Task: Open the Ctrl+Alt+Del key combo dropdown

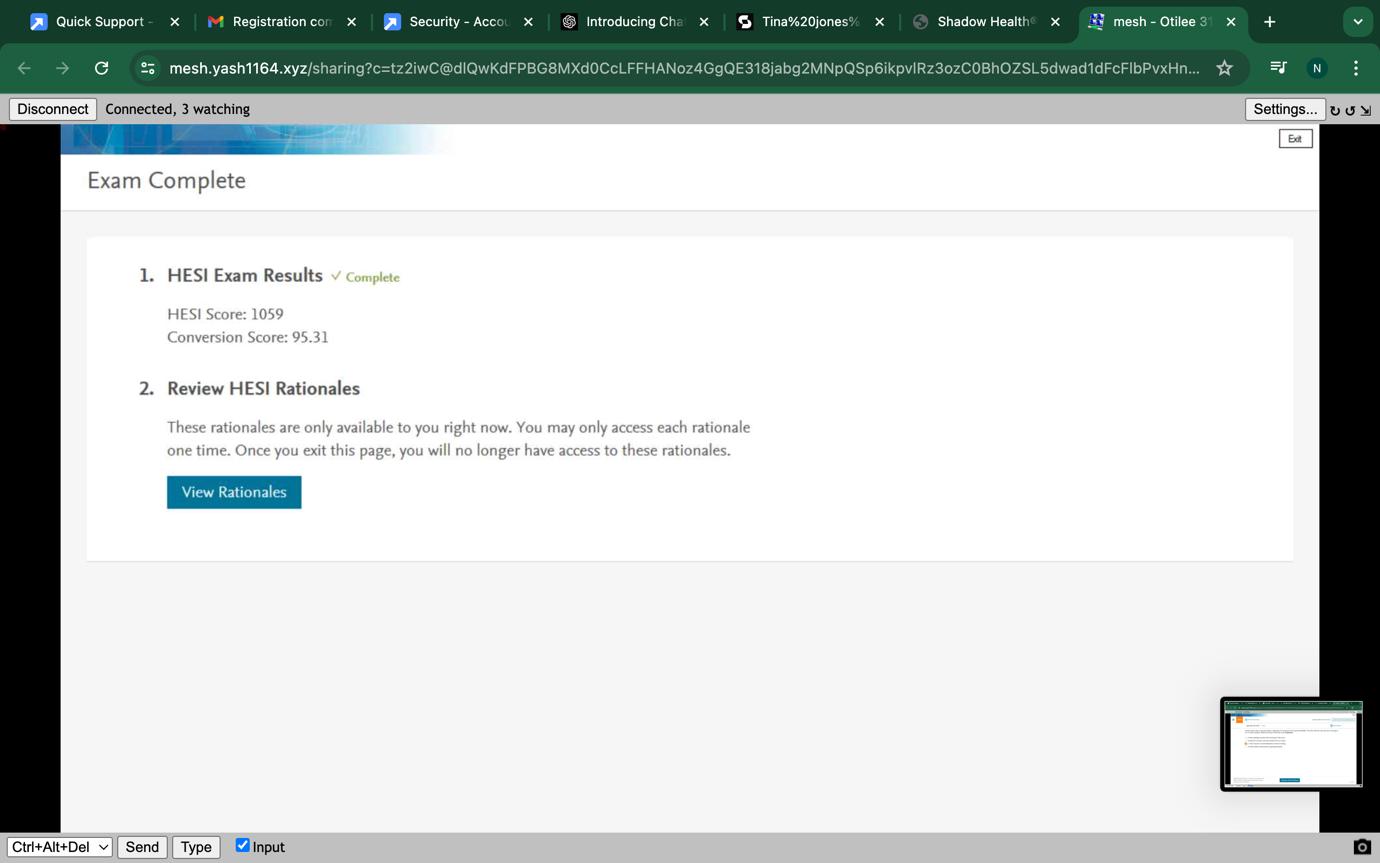Action: (60, 847)
